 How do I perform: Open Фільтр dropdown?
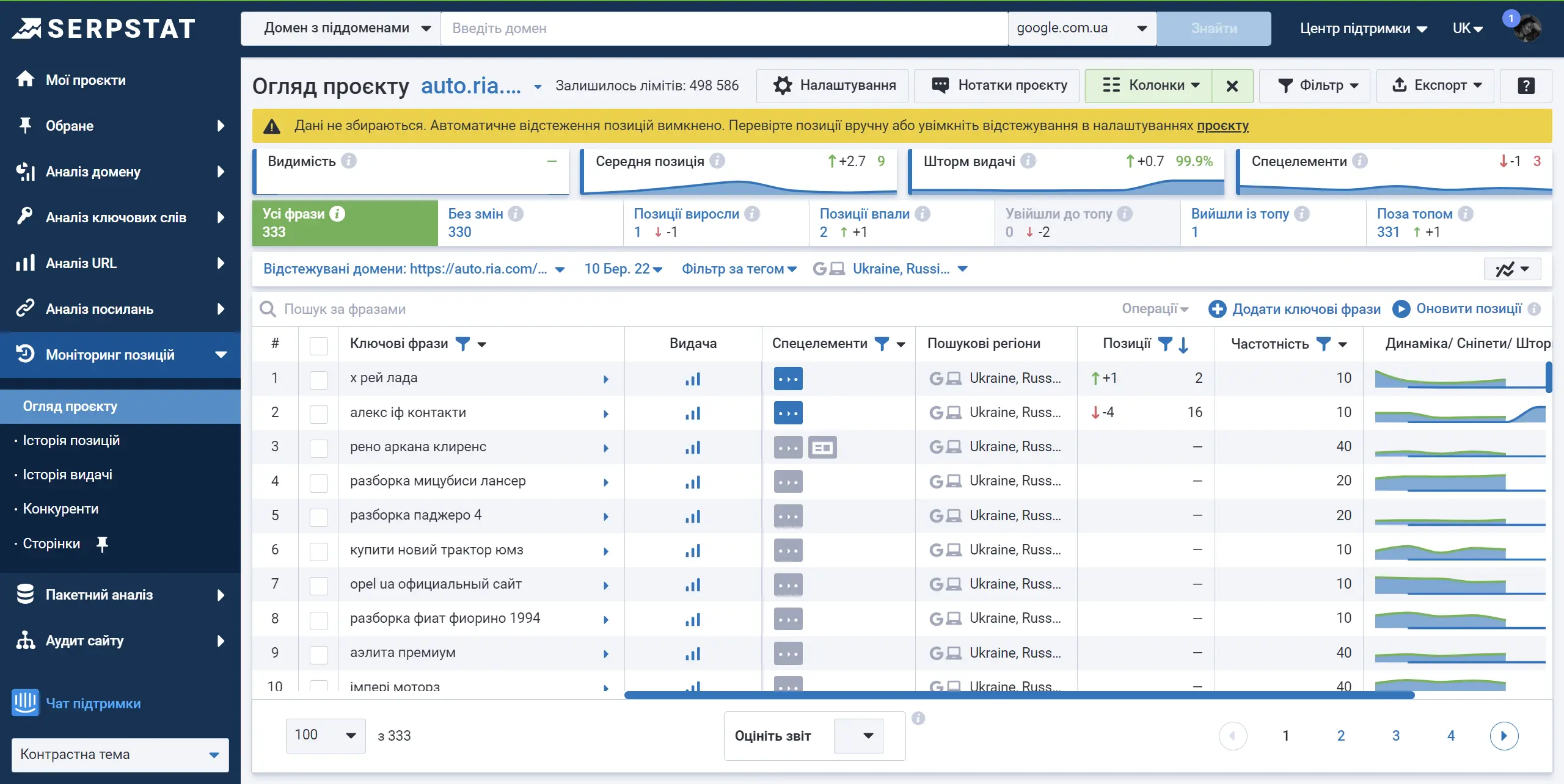click(x=1315, y=85)
